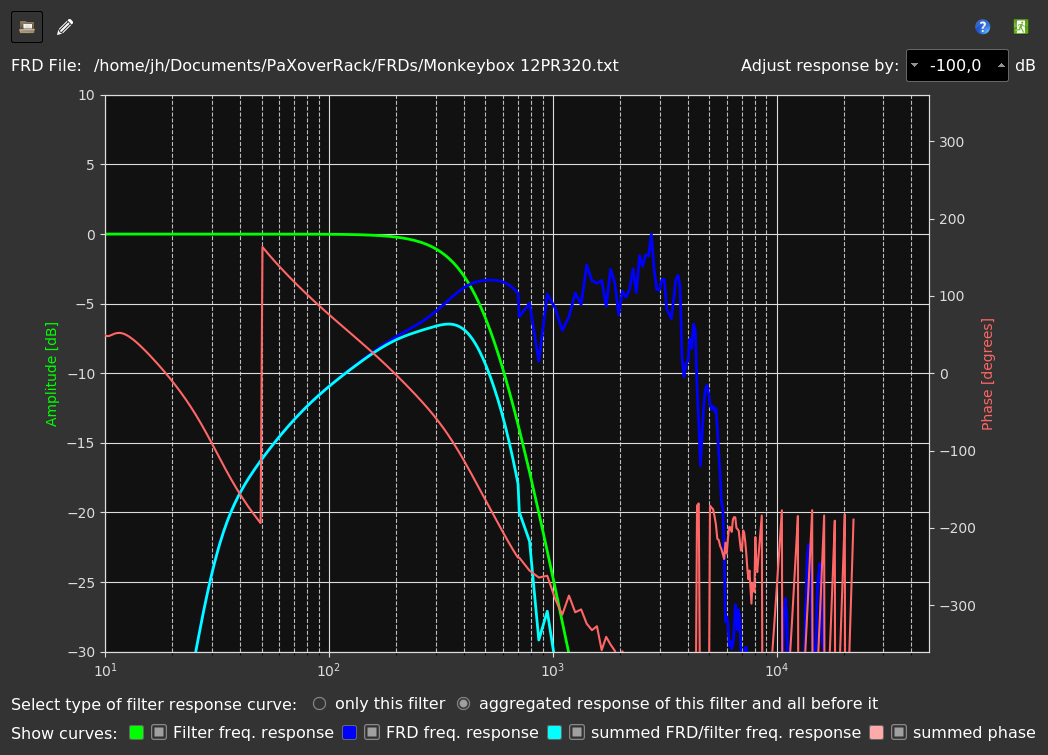Toggle the summed phase checkbox
The image size is (1048, 755).
(x=898, y=732)
